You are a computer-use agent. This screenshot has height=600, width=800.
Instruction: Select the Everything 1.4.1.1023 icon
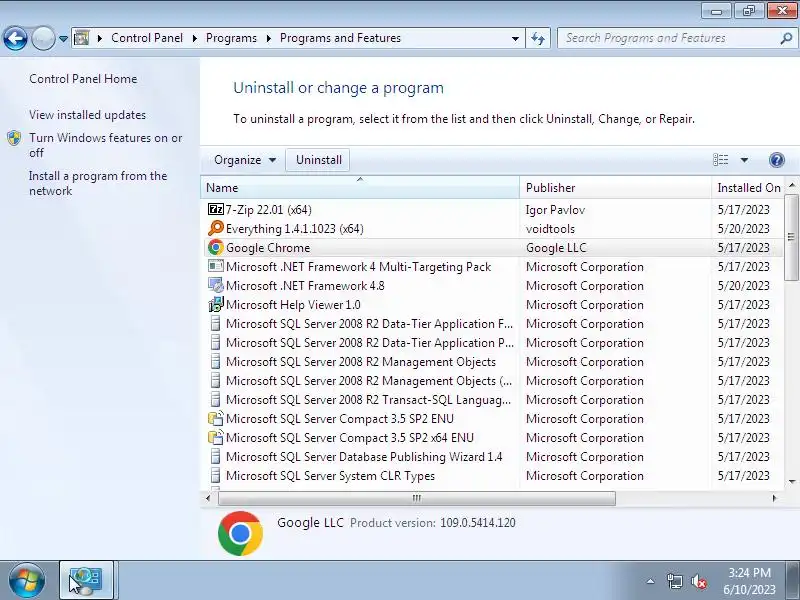[x=216, y=228]
